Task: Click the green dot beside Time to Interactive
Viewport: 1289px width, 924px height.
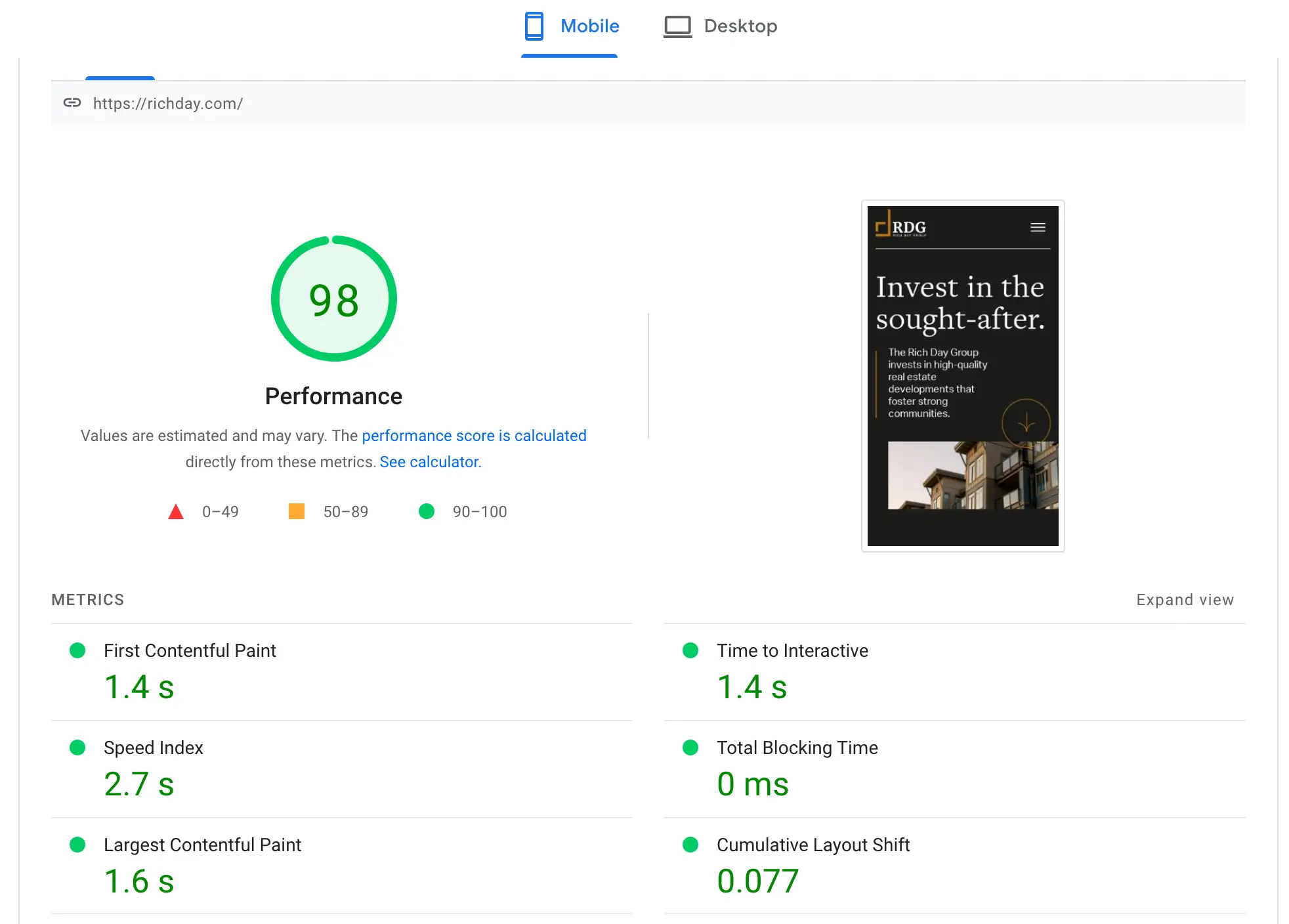Action: (x=690, y=650)
